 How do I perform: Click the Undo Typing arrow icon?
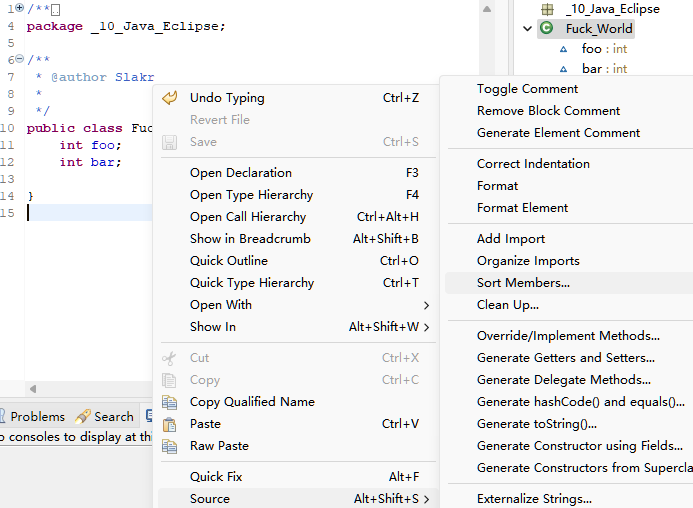(x=169, y=98)
